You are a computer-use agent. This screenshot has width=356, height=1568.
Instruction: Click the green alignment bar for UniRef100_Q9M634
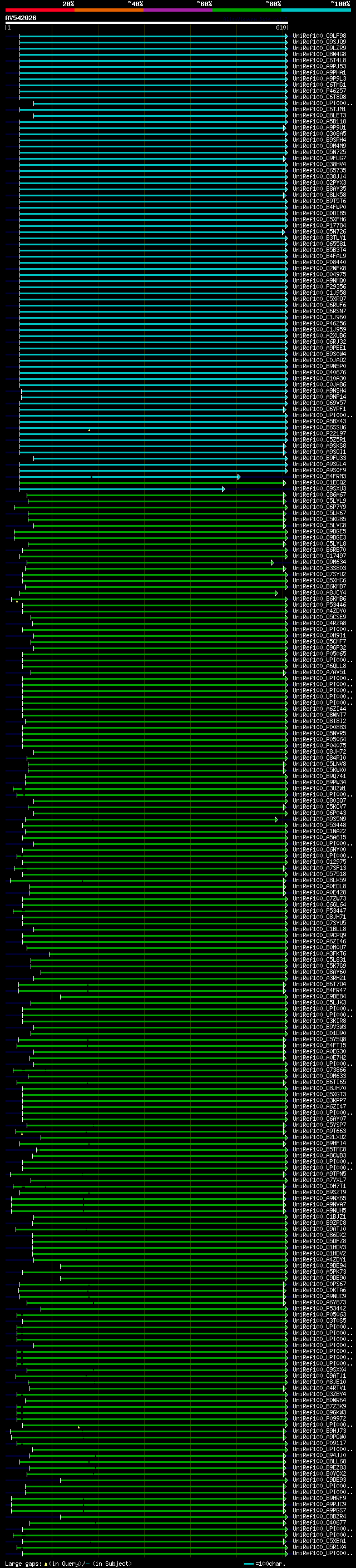point(150,563)
